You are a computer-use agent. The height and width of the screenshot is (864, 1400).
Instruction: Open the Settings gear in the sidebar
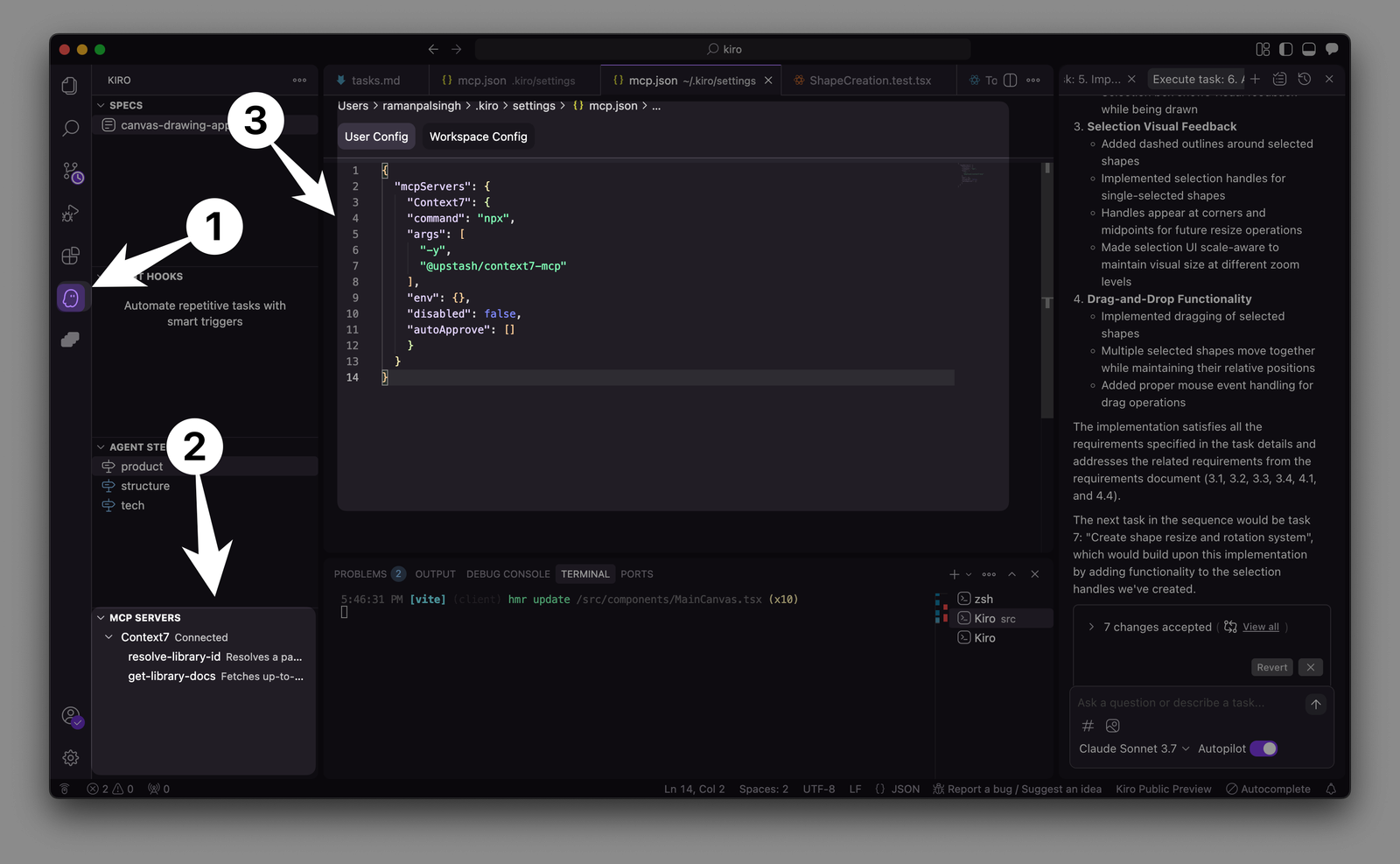click(x=70, y=757)
